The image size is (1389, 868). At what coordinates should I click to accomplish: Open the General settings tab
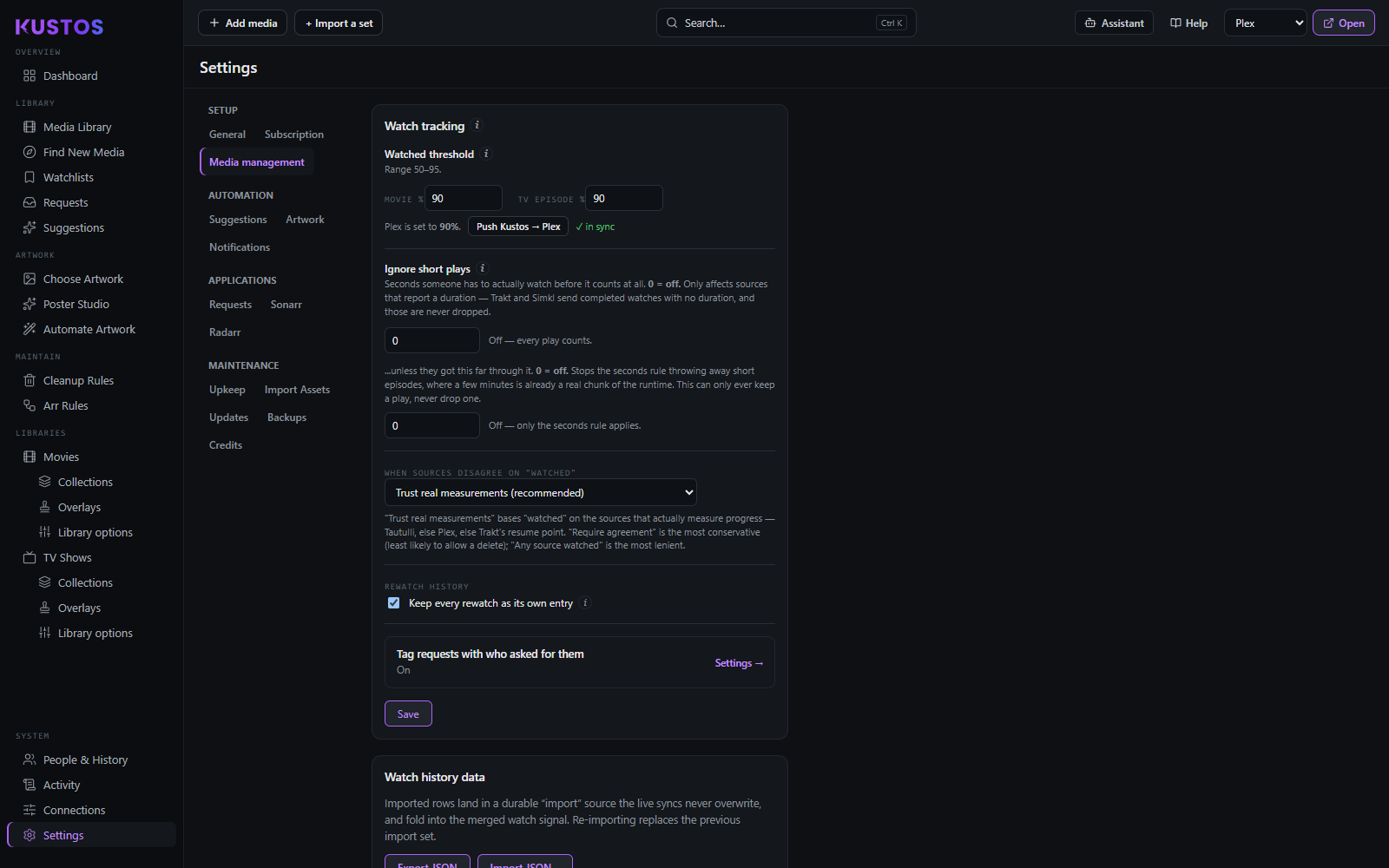[x=227, y=135]
